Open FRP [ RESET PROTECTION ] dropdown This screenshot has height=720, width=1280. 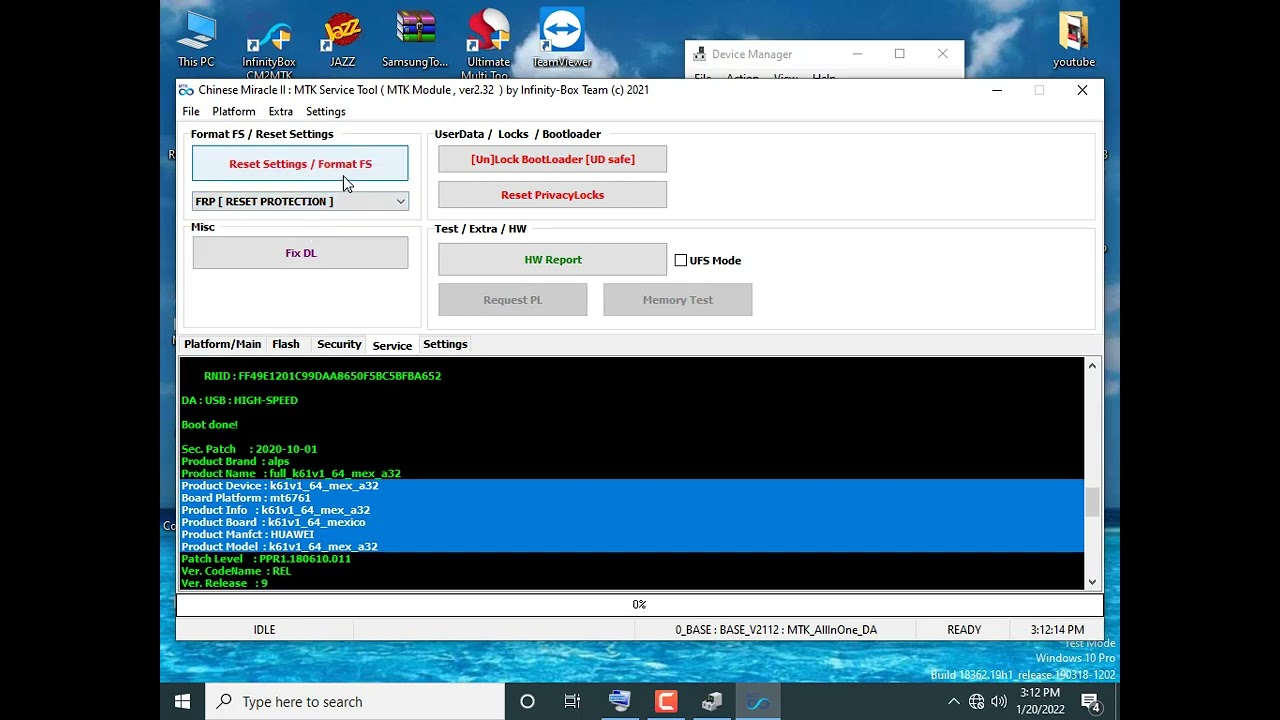click(x=300, y=201)
